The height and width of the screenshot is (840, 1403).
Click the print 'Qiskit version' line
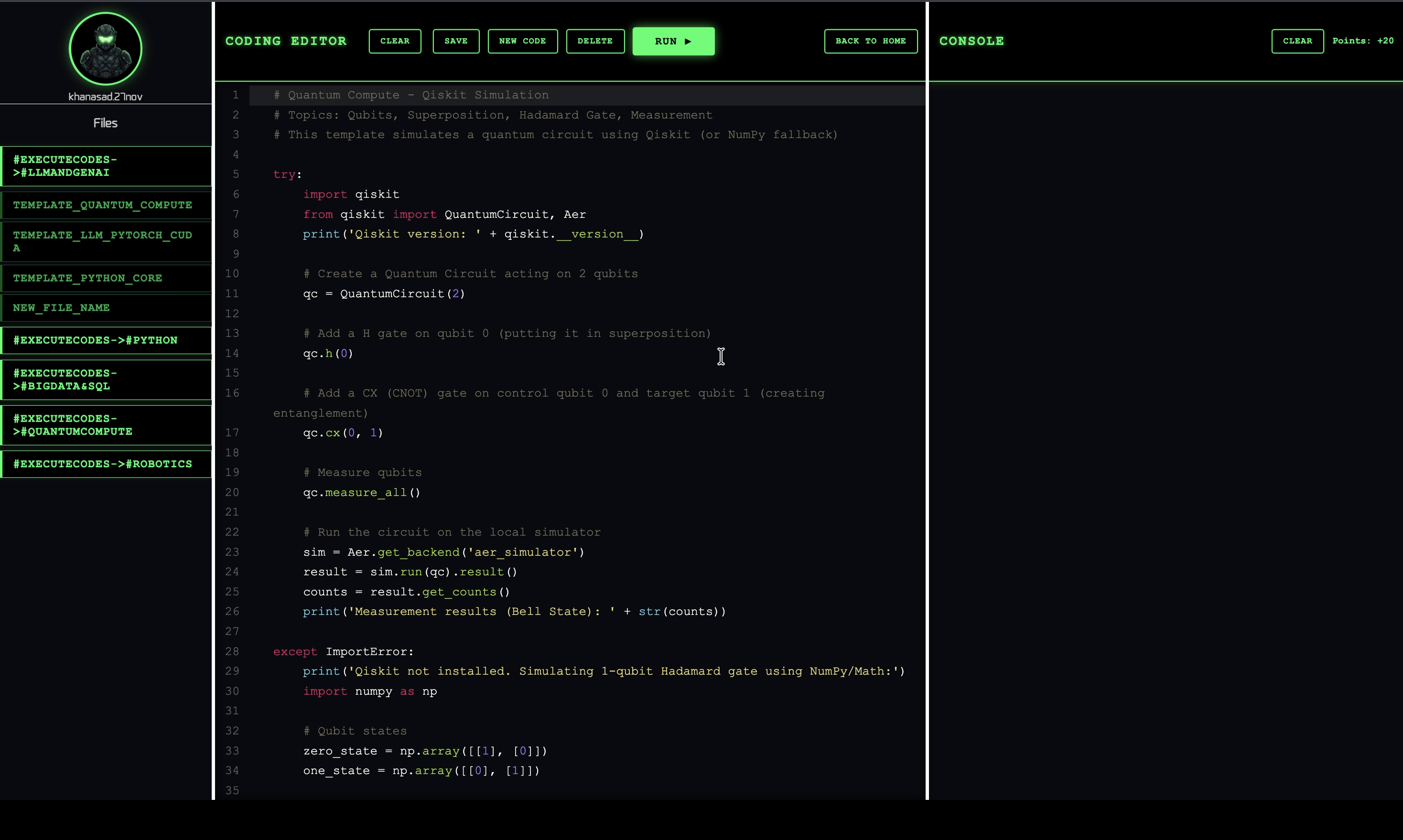(x=473, y=234)
